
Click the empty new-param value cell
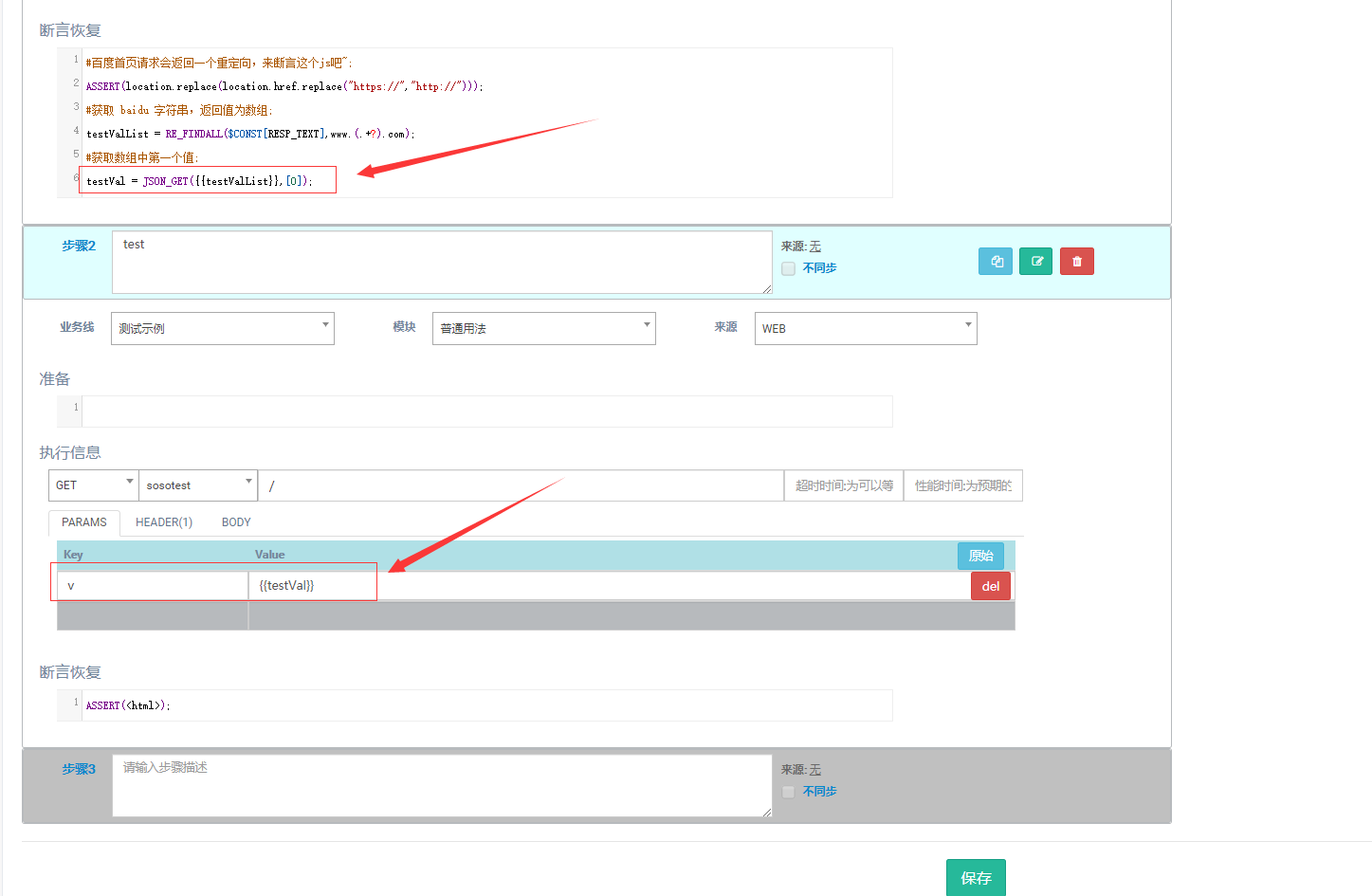pyautogui.click(x=631, y=616)
